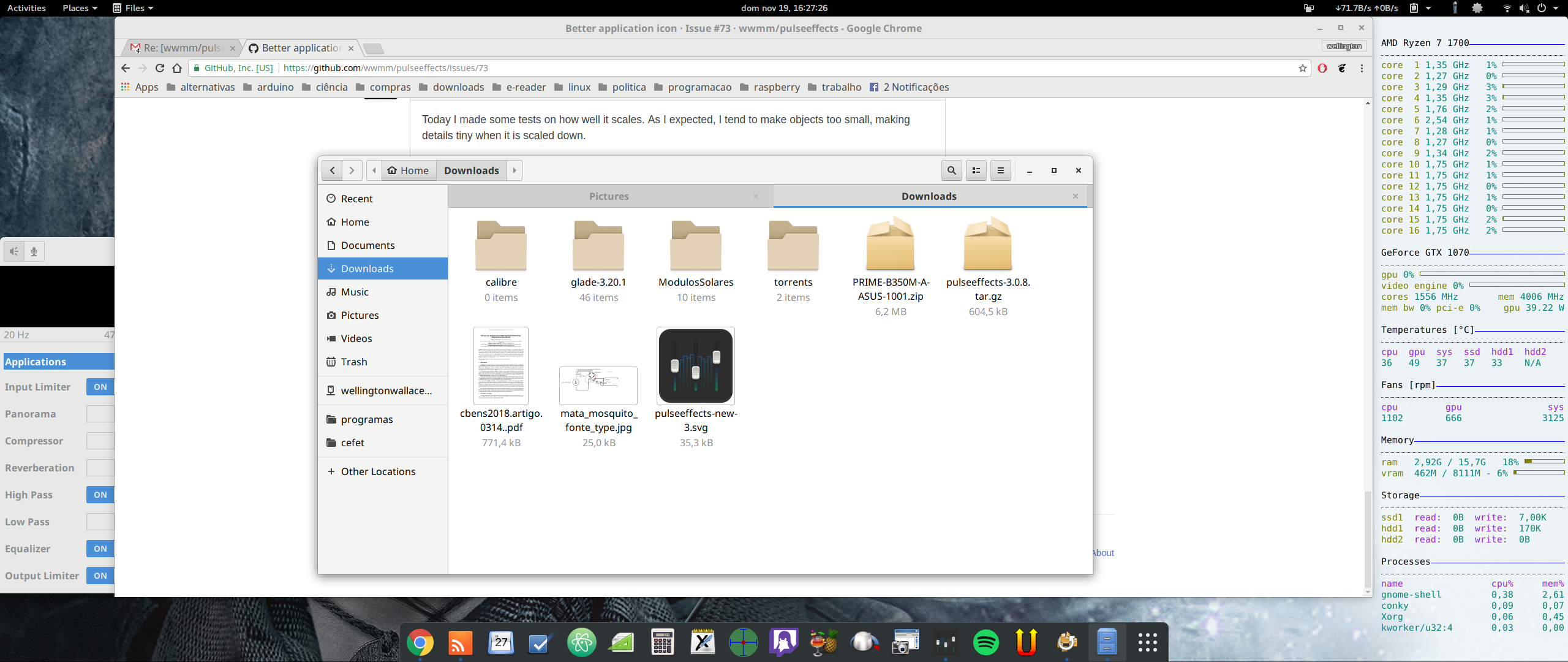Toggle Output Limiter ON switch

pos(100,576)
